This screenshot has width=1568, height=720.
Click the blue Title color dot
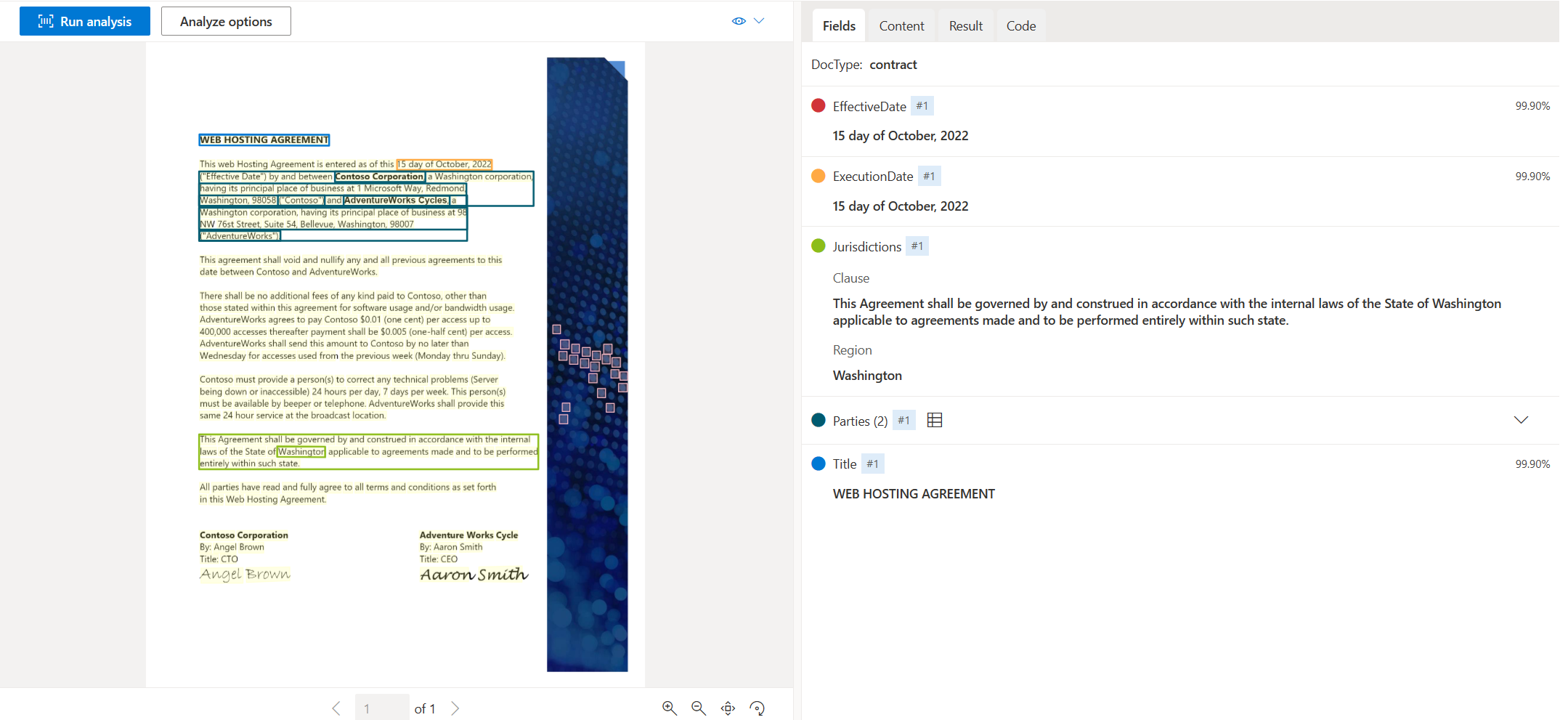tap(818, 464)
